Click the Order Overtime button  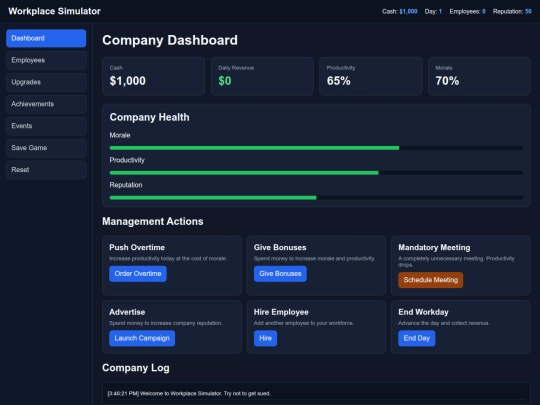[x=138, y=274]
